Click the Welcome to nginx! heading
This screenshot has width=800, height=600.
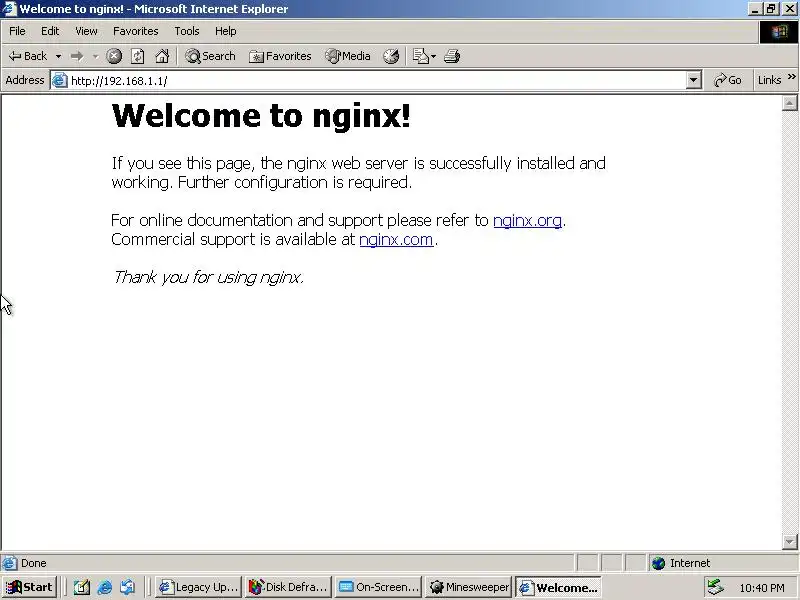(261, 115)
